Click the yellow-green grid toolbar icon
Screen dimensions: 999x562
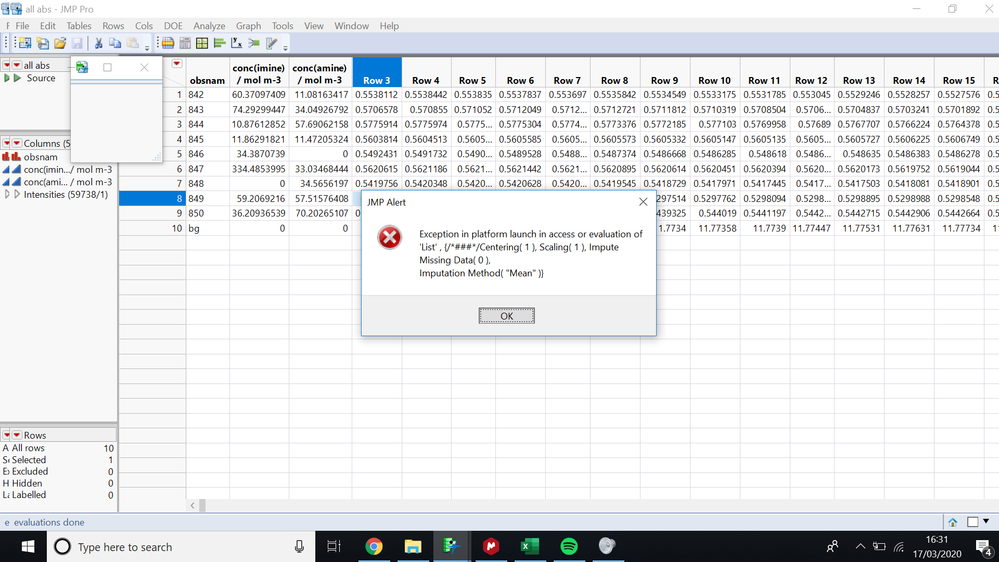click(x=202, y=43)
